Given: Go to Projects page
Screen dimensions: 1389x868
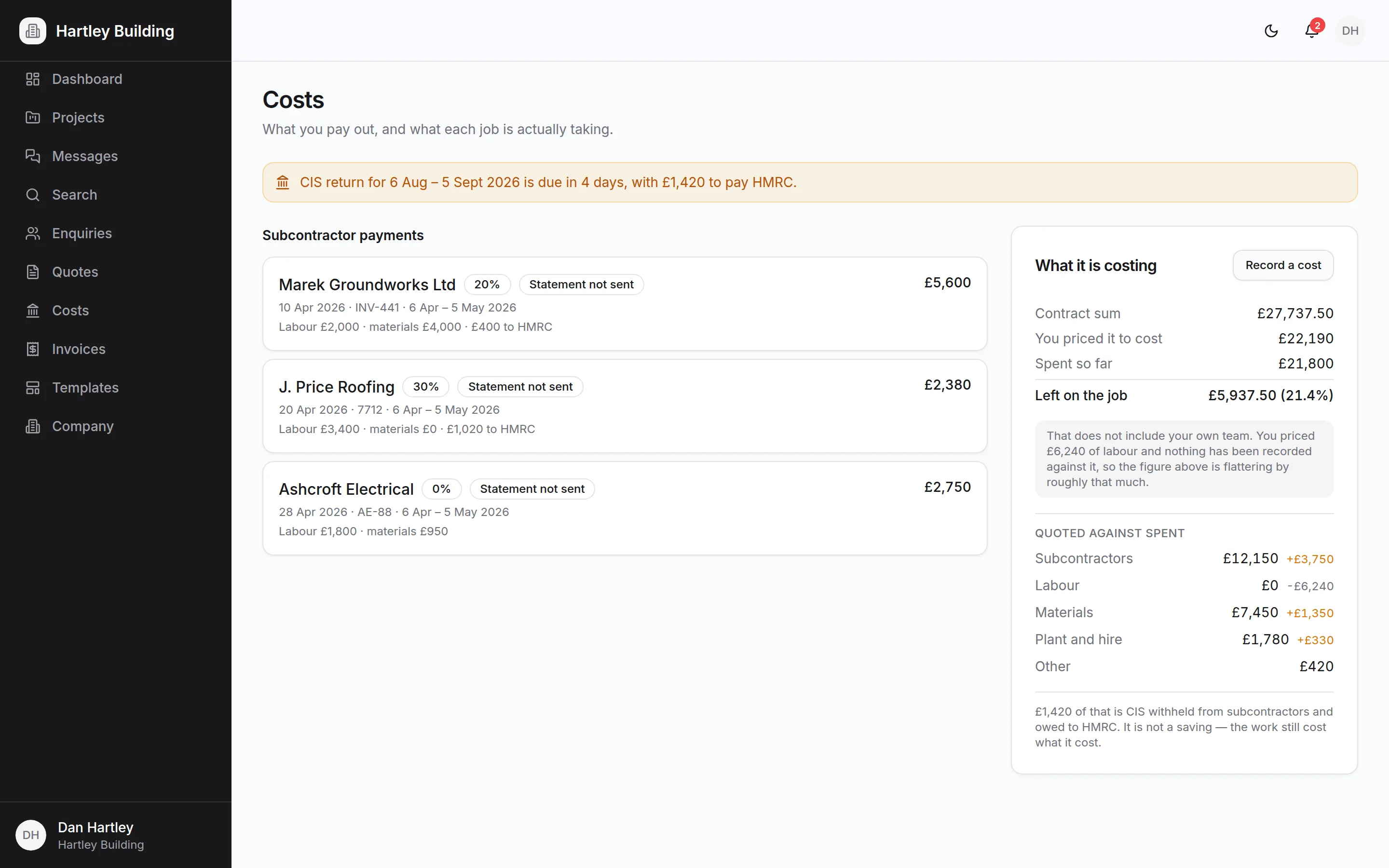Looking at the screenshot, I should [x=116, y=118].
